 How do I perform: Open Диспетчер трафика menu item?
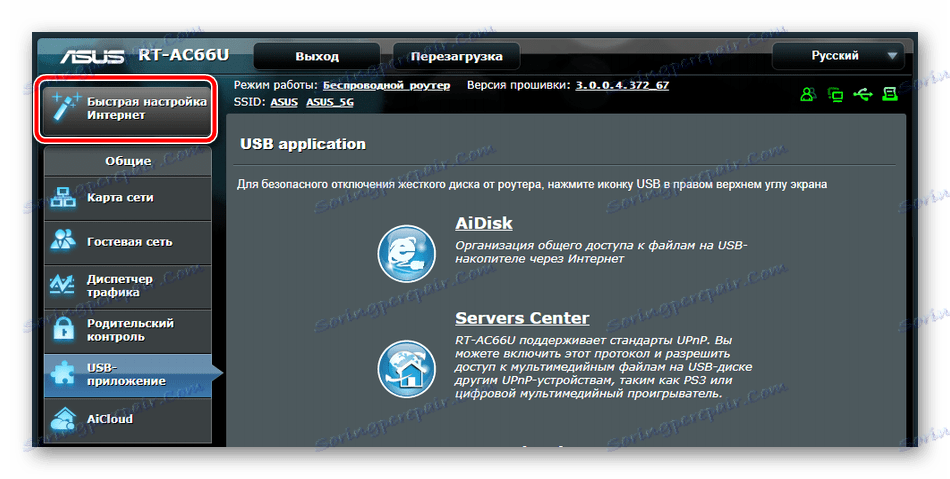(128, 286)
